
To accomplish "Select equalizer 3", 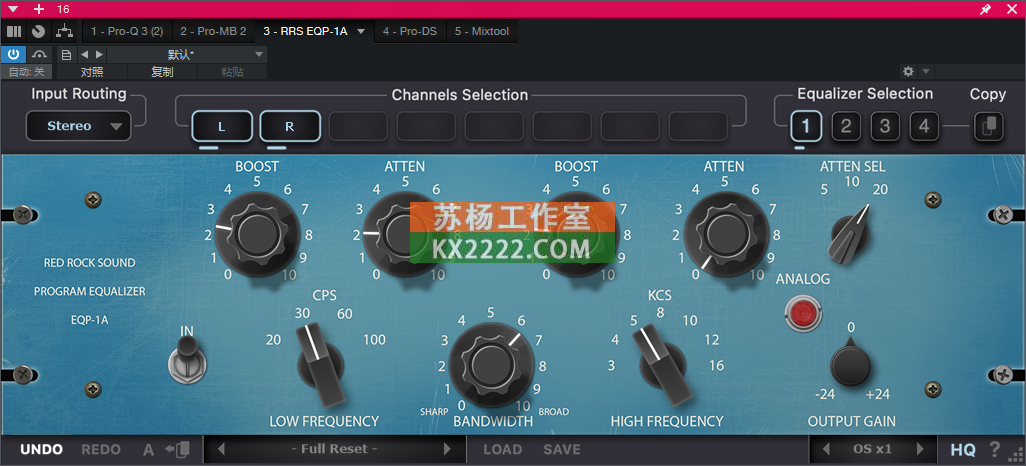I will (885, 126).
